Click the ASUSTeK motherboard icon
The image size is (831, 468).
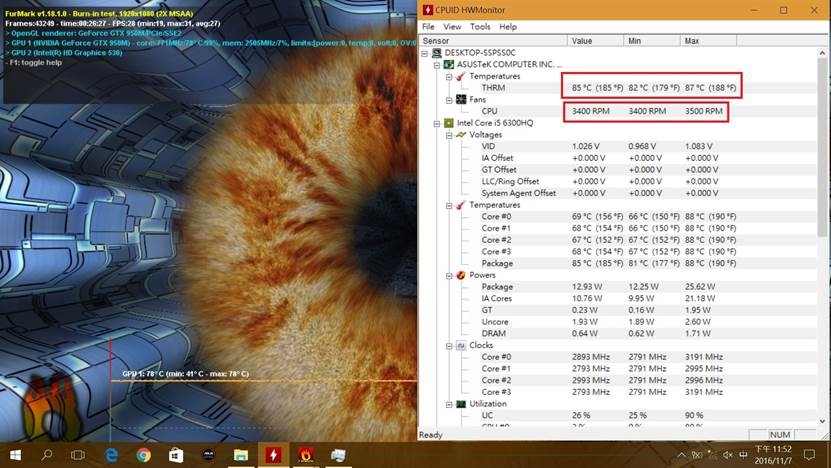pyautogui.click(x=449, y=64)
